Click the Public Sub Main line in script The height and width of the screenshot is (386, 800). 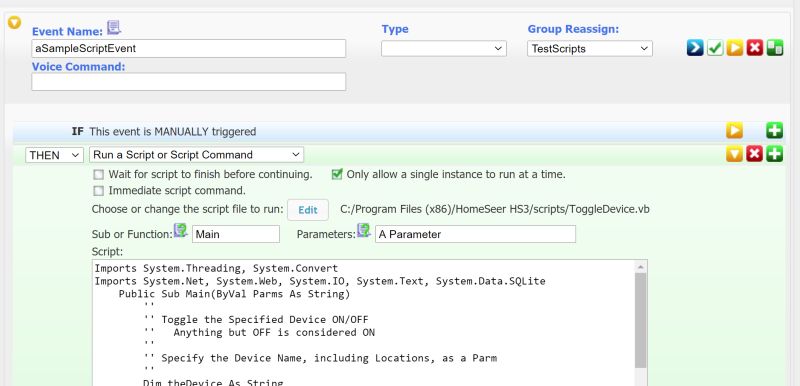(234, 294)
